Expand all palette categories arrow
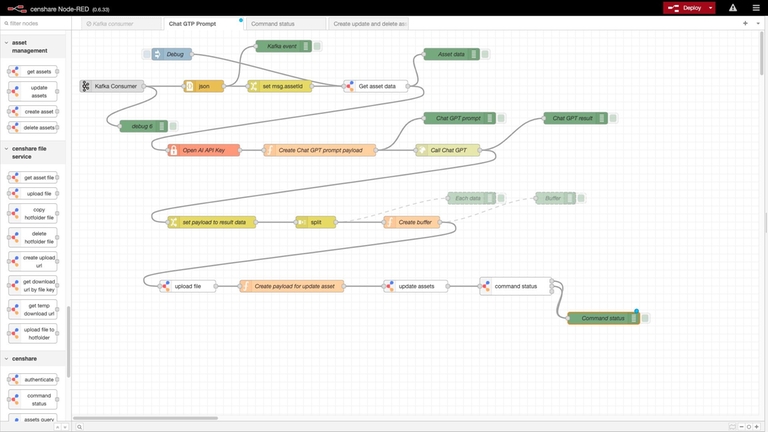This screenshot has width=768, height=432. click(65, 427)
